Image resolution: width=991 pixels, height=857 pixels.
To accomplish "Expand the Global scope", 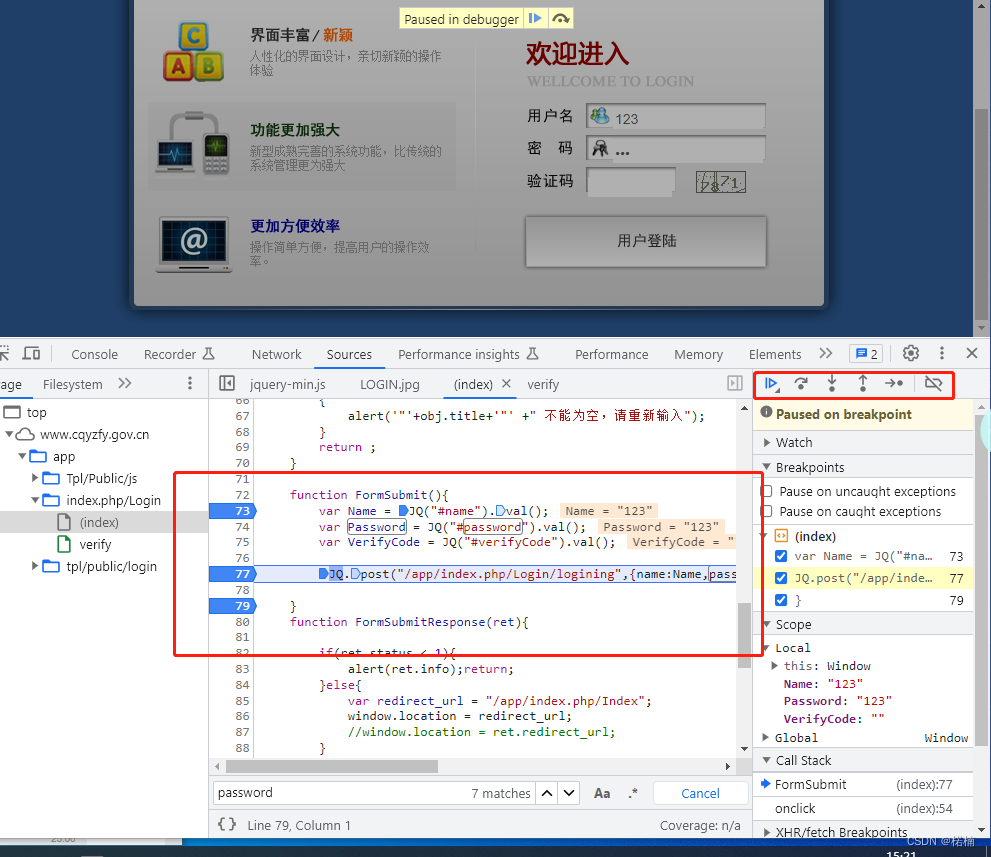I will click(x=766, y=738).
